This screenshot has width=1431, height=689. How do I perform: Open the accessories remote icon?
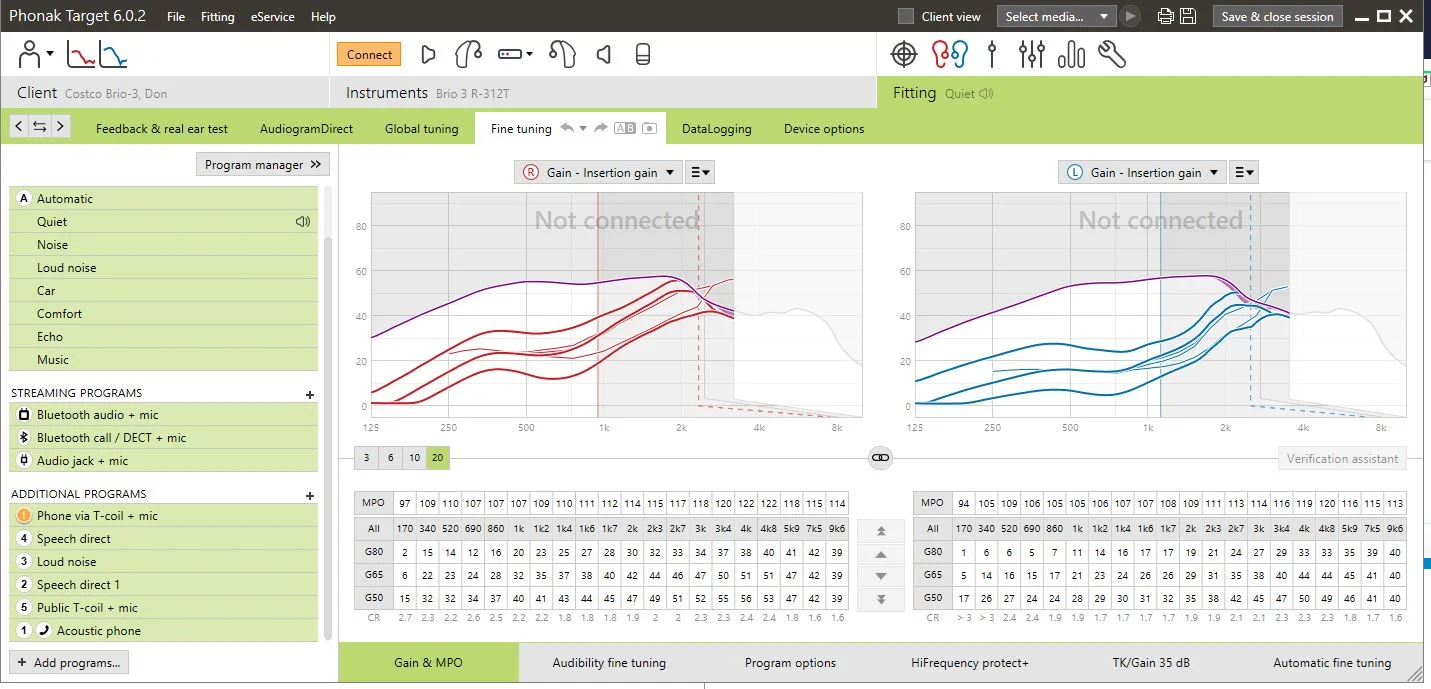(643, 55)
